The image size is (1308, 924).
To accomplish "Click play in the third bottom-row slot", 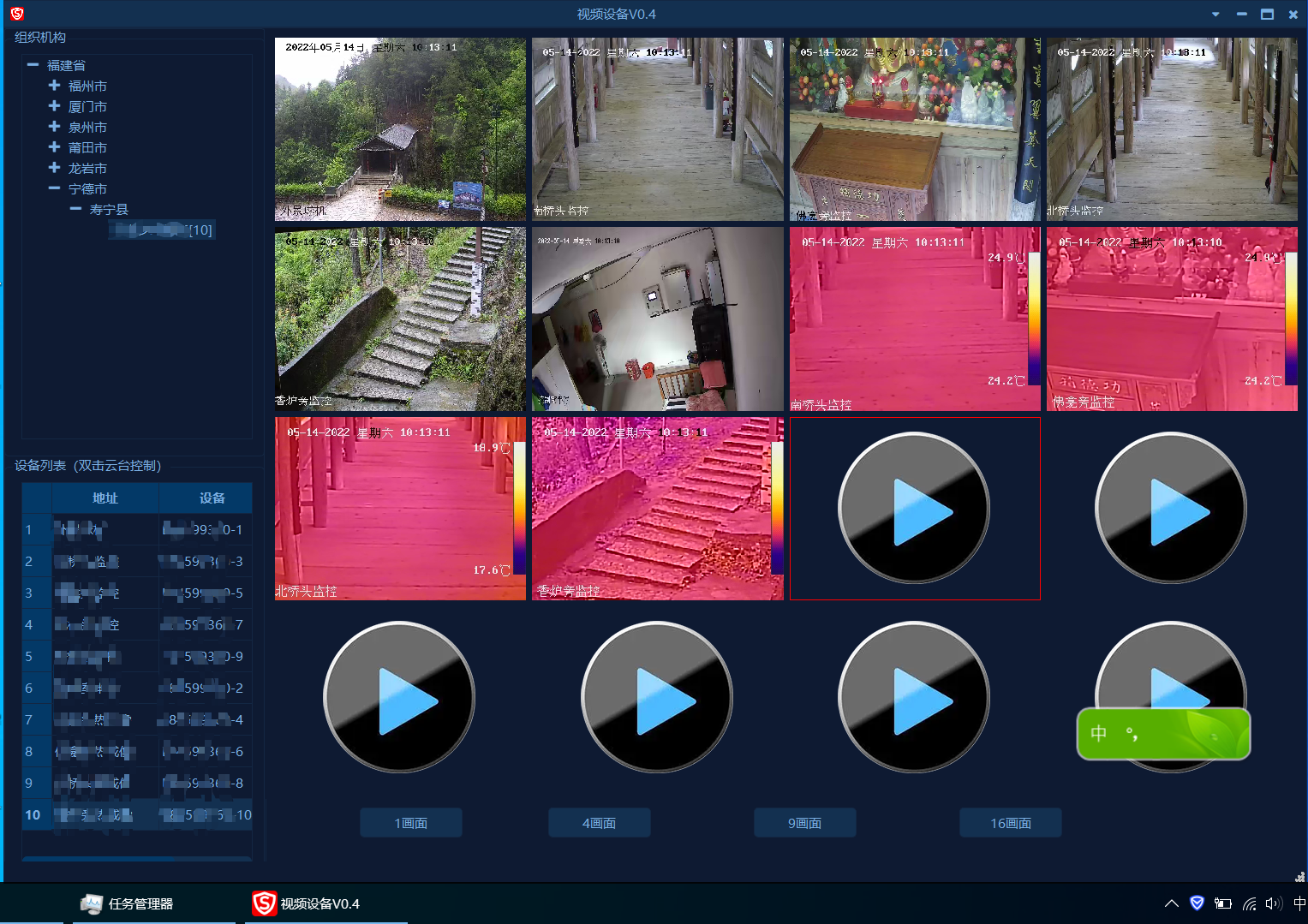I will (914, 697).
